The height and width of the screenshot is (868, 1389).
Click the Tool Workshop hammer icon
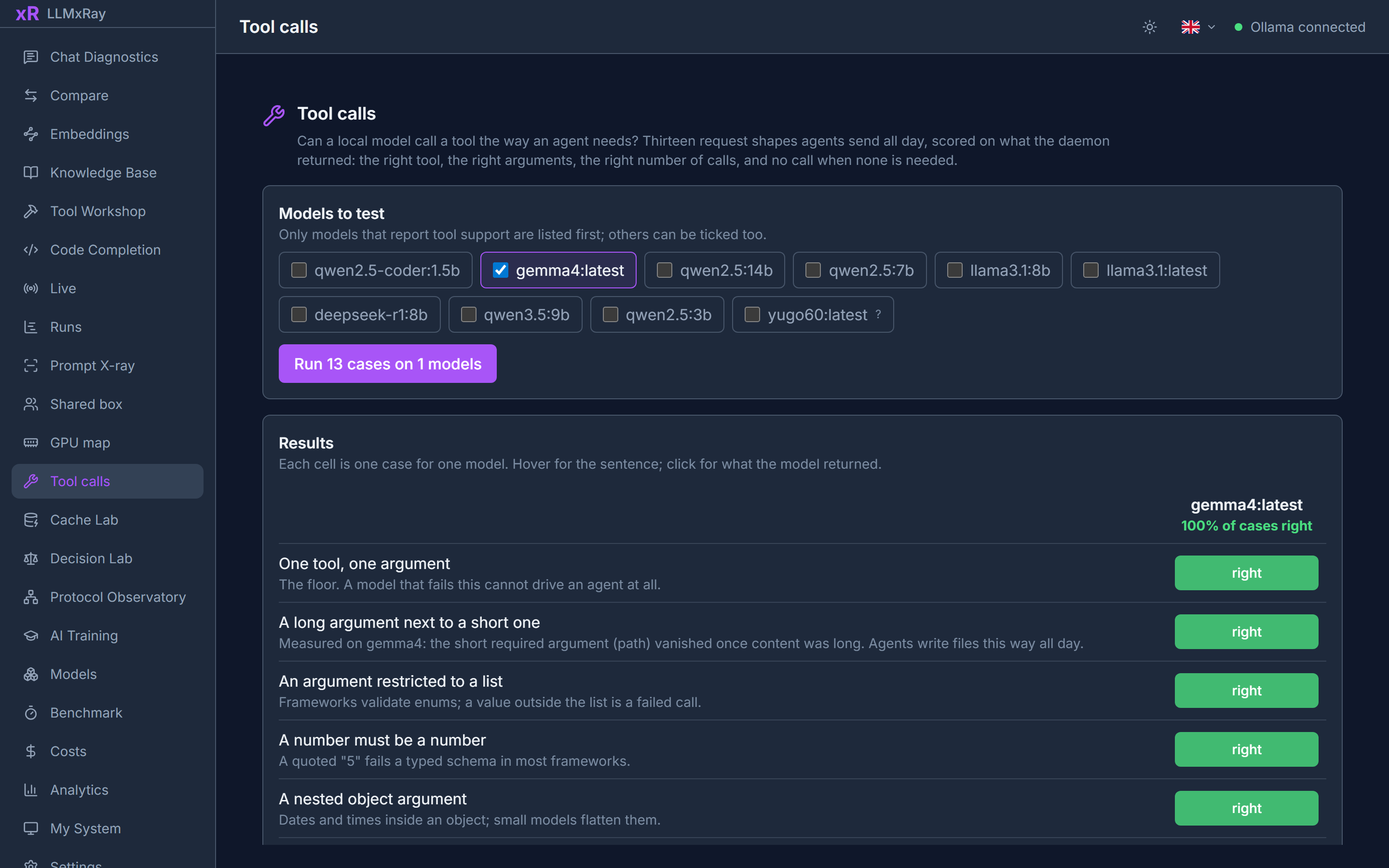(31, 211)
